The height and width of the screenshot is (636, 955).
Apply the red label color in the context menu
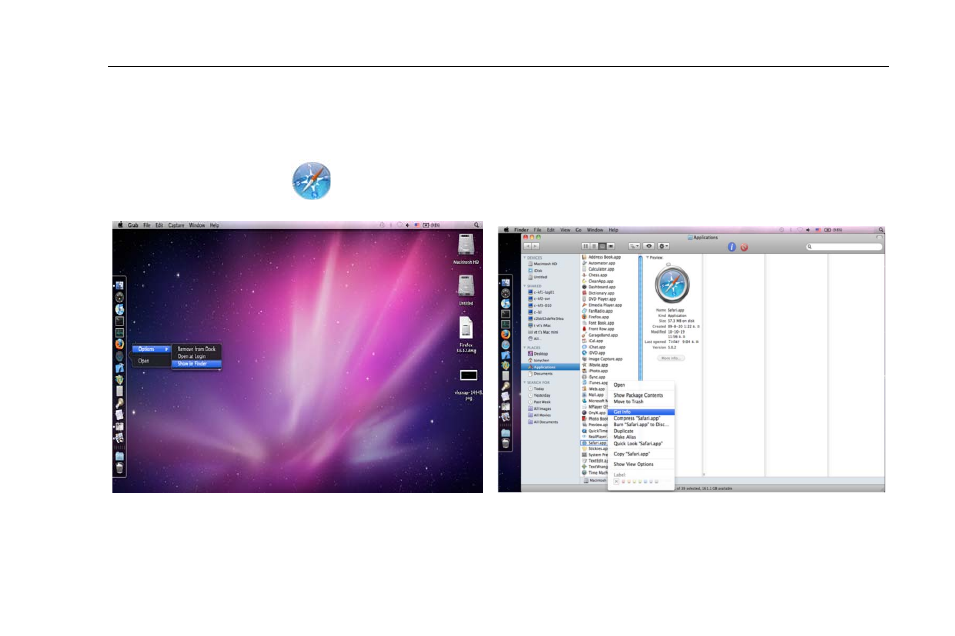click(623, 482)
